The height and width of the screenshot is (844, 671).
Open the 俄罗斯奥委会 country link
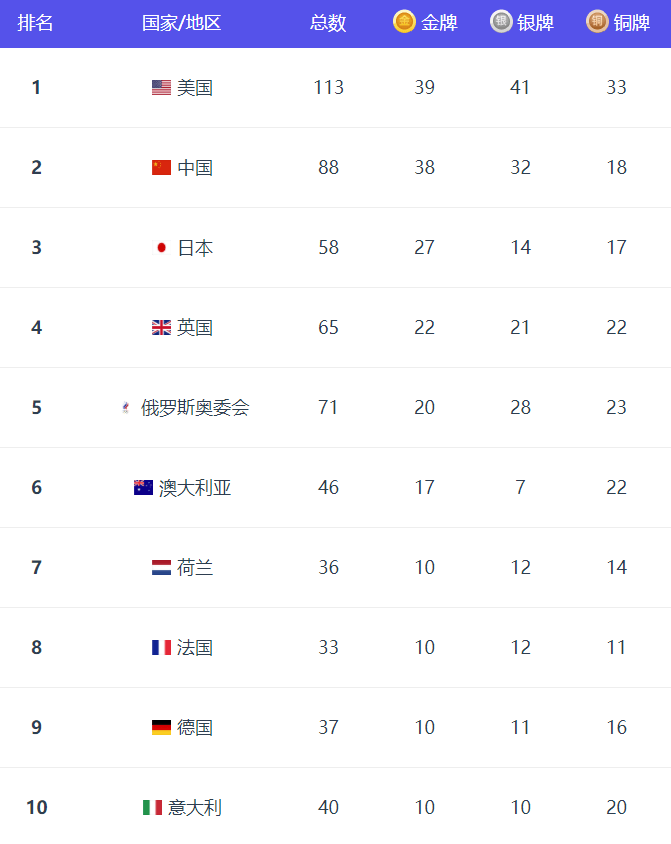coord(195,407)
